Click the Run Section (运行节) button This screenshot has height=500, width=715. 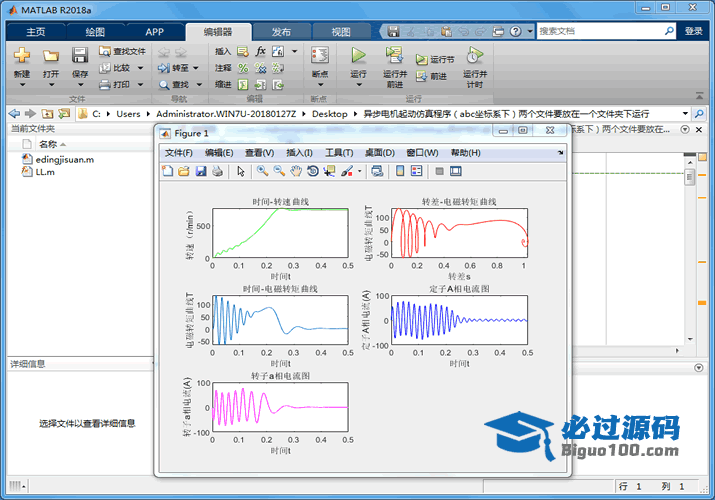click(435, 60)
